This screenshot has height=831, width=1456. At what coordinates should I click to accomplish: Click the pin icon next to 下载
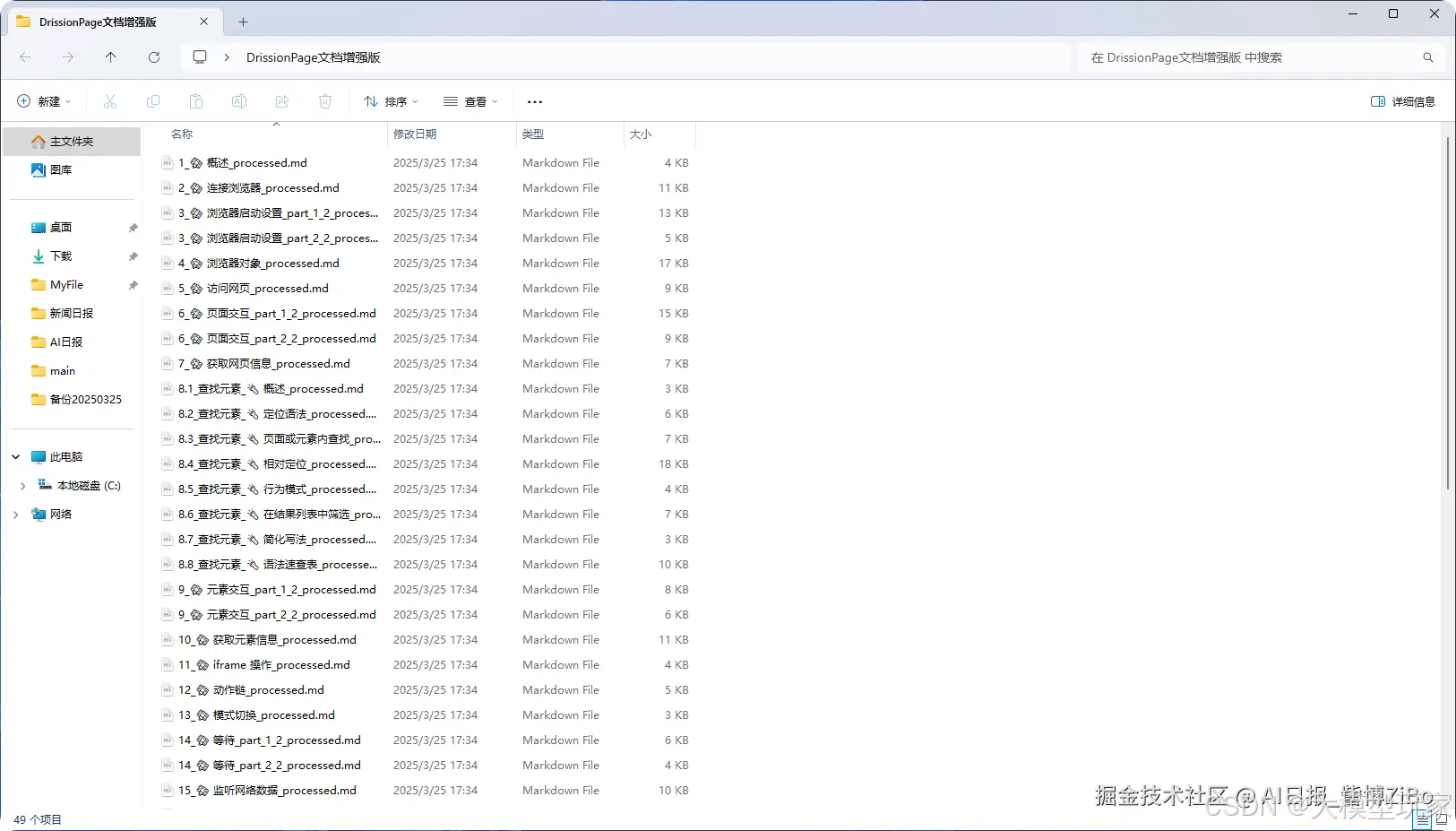(x=133, y=256)
